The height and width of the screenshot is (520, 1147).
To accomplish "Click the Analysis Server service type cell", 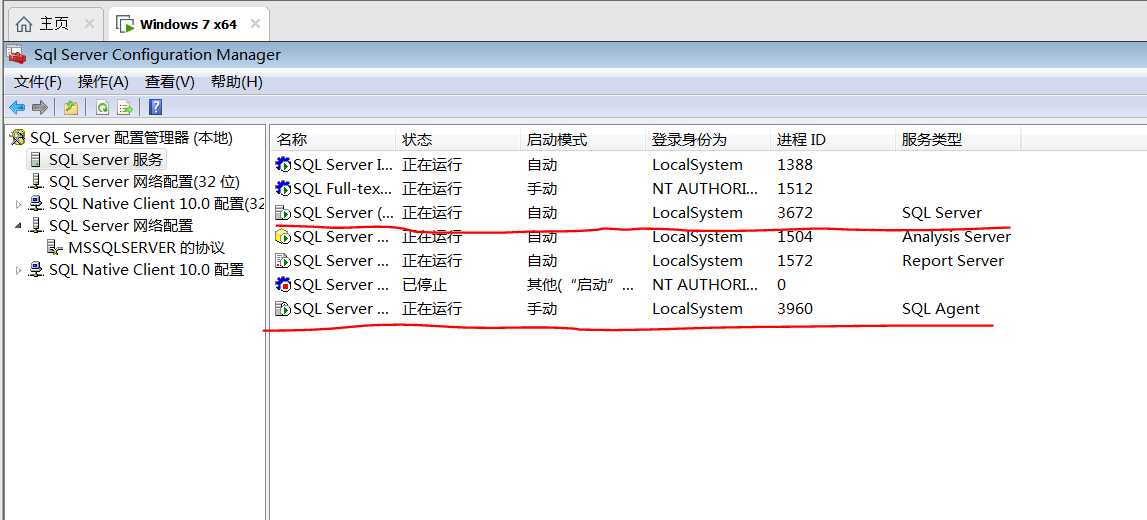I will [956, 237].
